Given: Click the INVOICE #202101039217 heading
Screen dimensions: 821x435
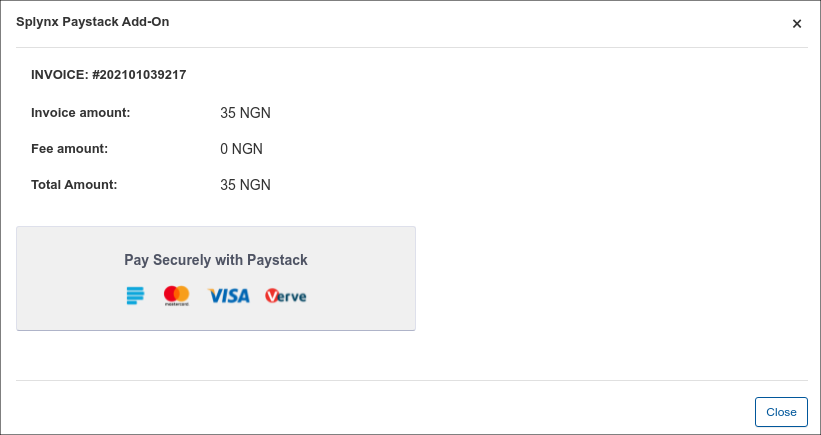Looking at the screenshot, I should [x=109, y=75].
